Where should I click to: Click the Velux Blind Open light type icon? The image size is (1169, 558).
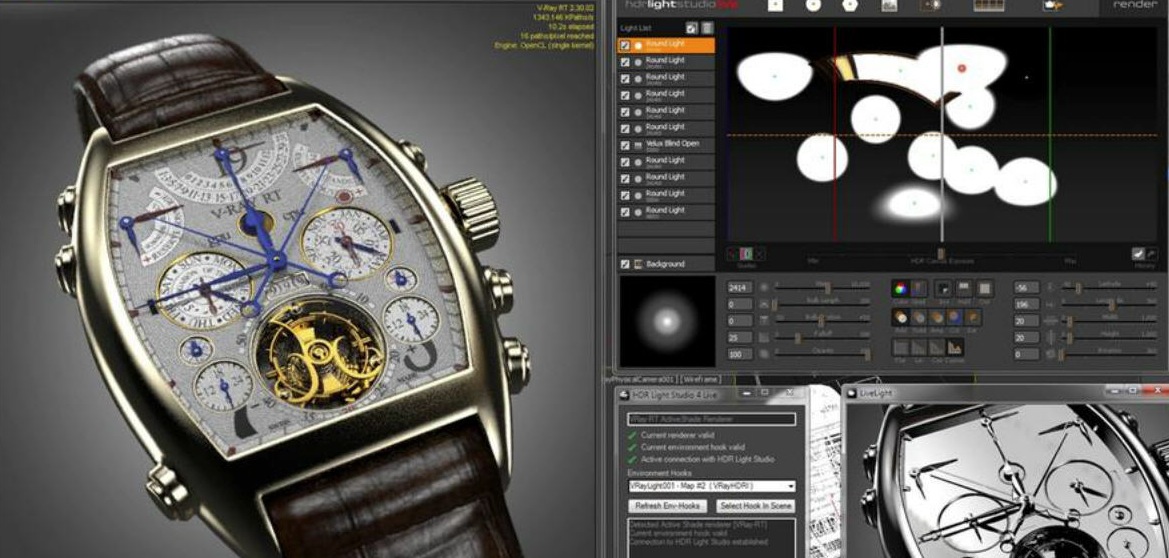(638, 145)
